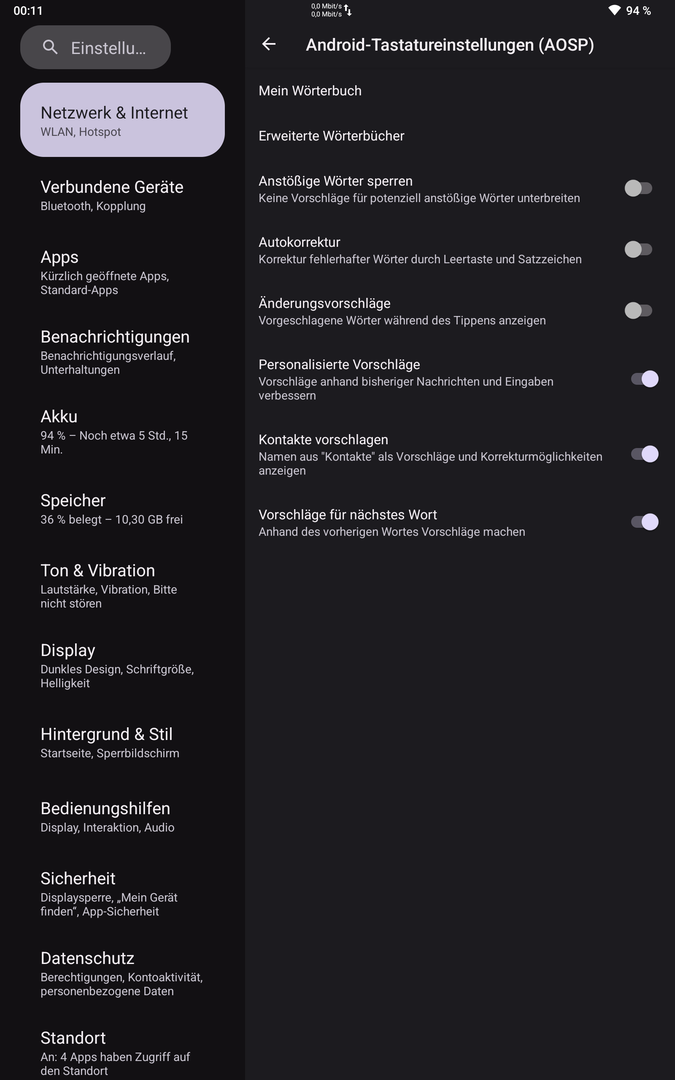Select Netzwerk & Internet settings
675x1080 pixels.
pyautogui.click(x=122, y=120)
